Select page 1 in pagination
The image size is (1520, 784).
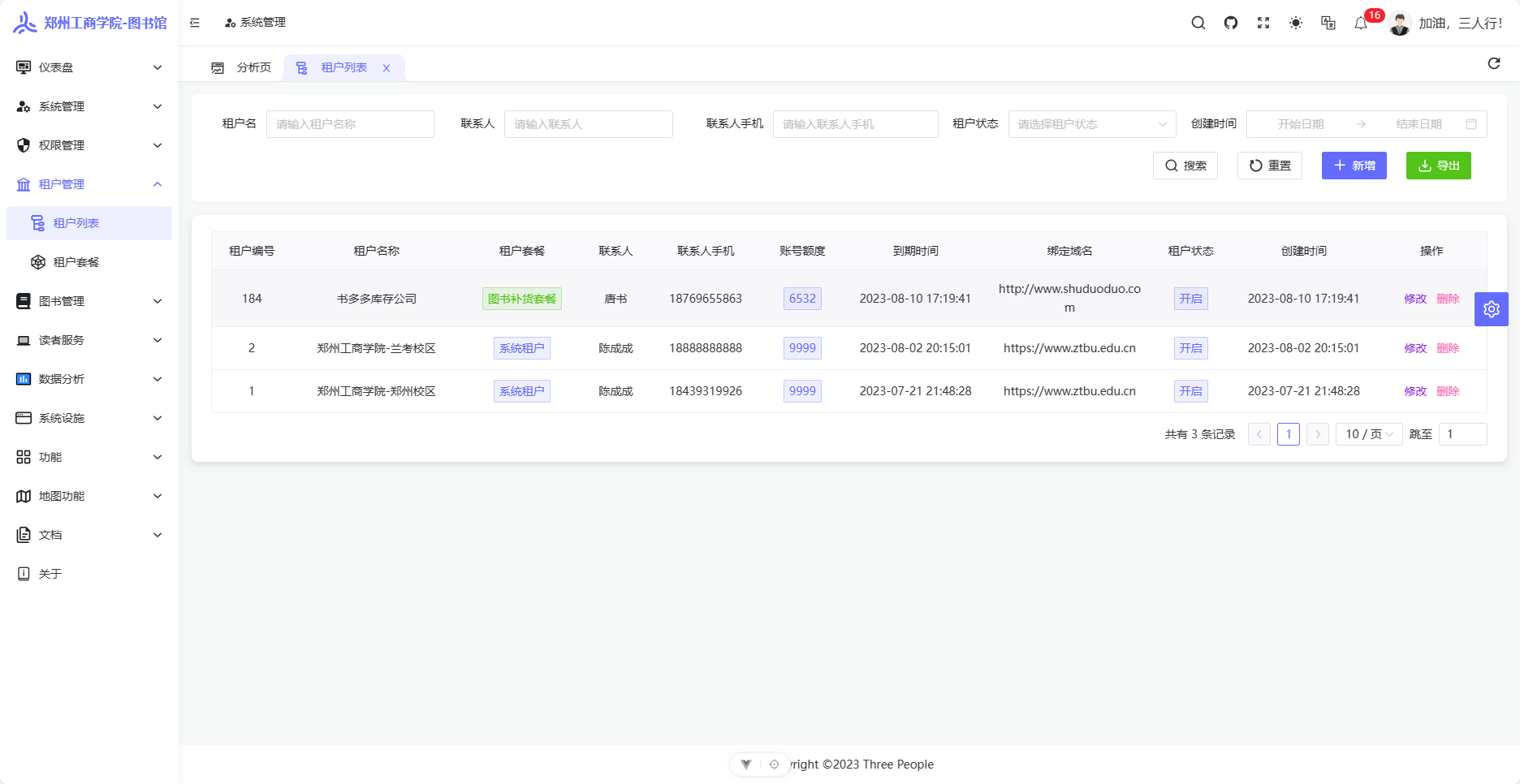pos(1289,434)
